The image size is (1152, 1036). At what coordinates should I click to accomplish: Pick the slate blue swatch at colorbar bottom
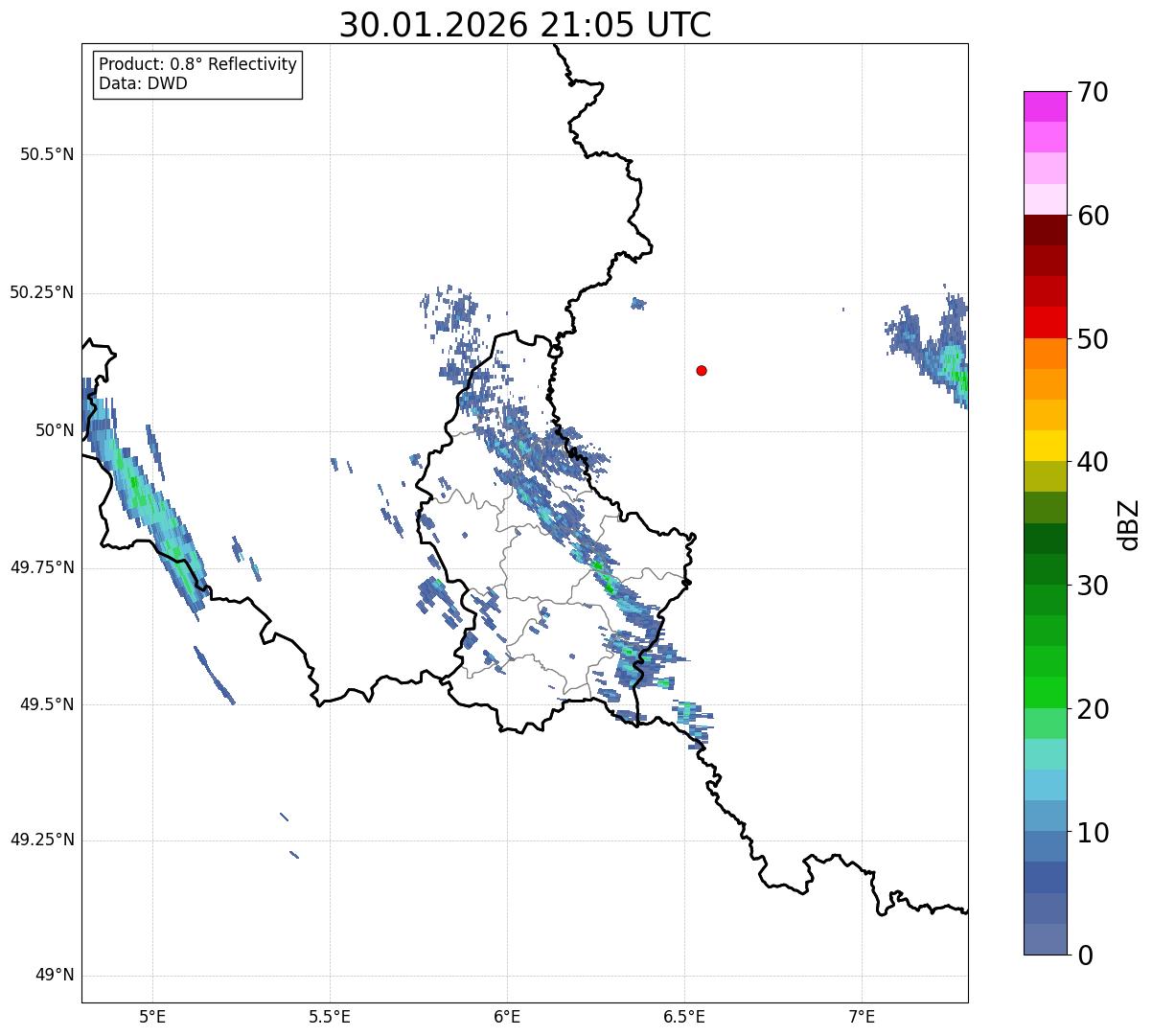coord(1045,939)
